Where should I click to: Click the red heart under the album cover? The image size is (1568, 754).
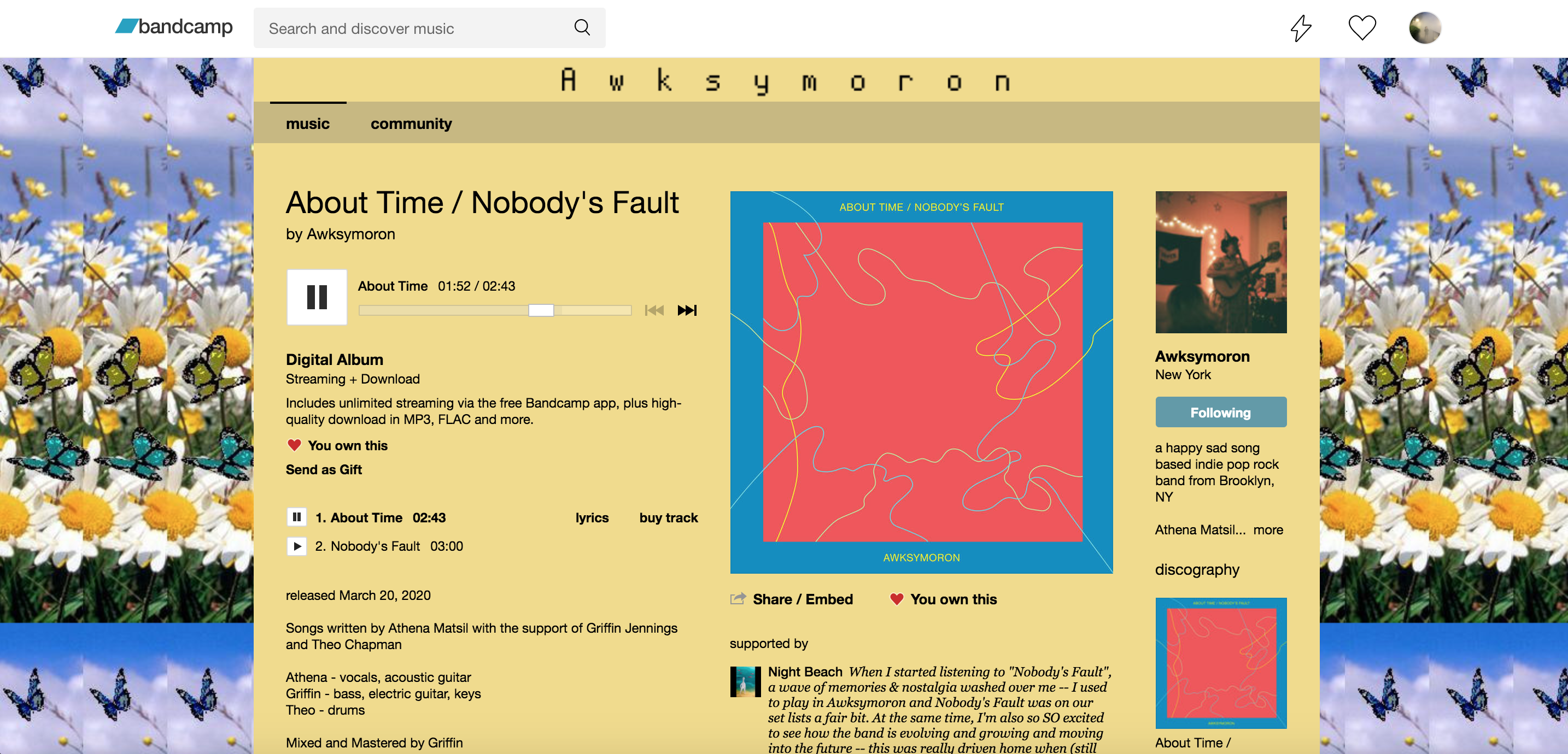click(896, 599)
